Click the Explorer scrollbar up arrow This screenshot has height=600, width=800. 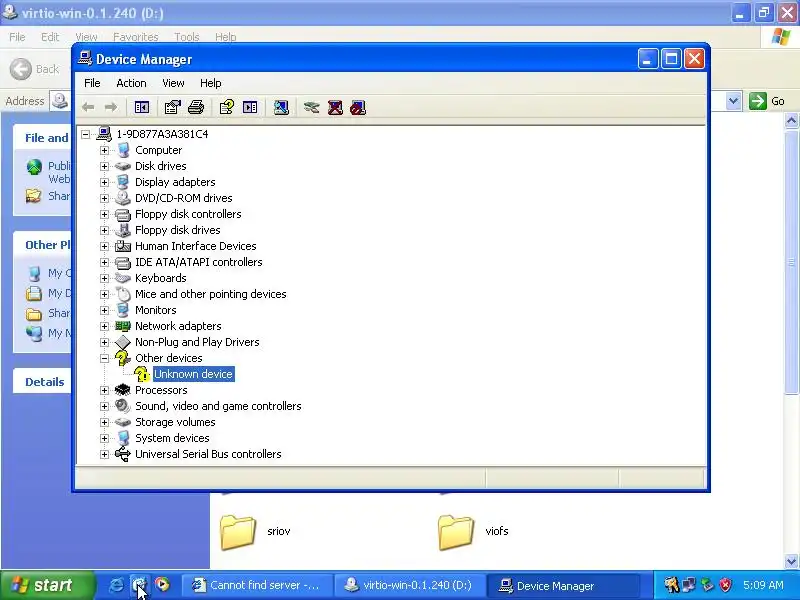click(791, 121)
